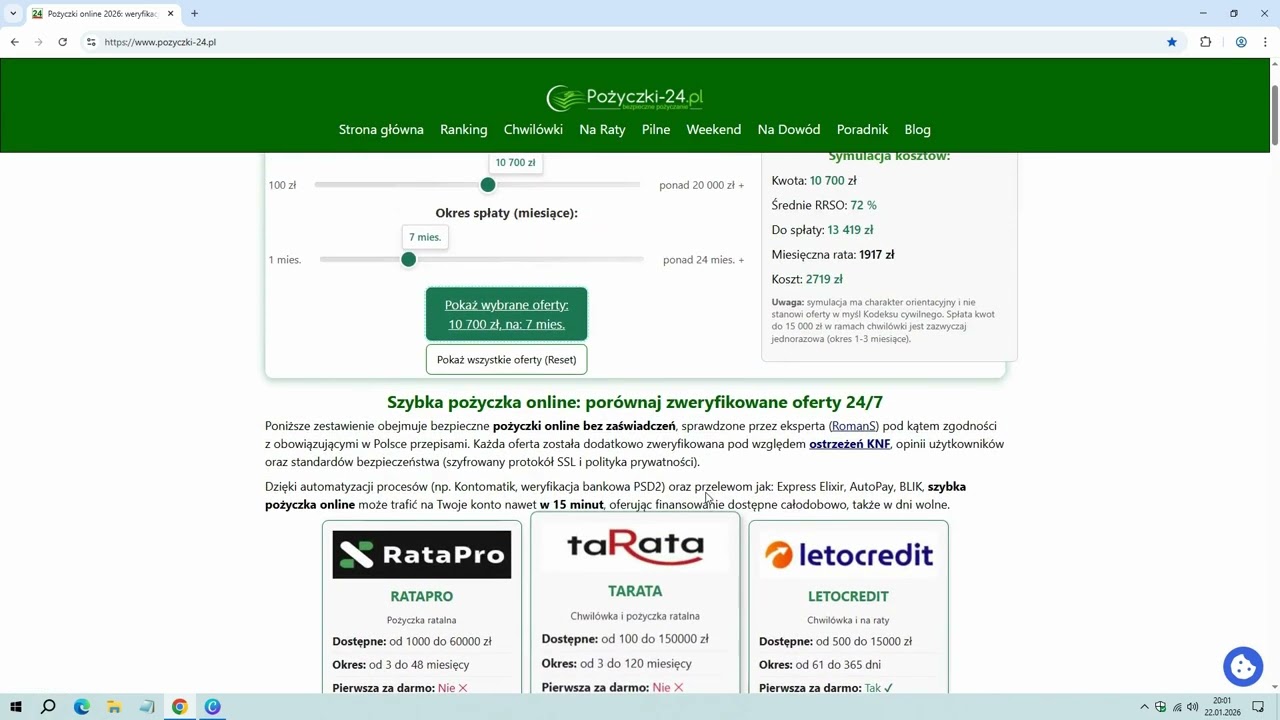Open the Blog menu item
The width and height of the screenshot is (1280, 720).
(918, 129)
